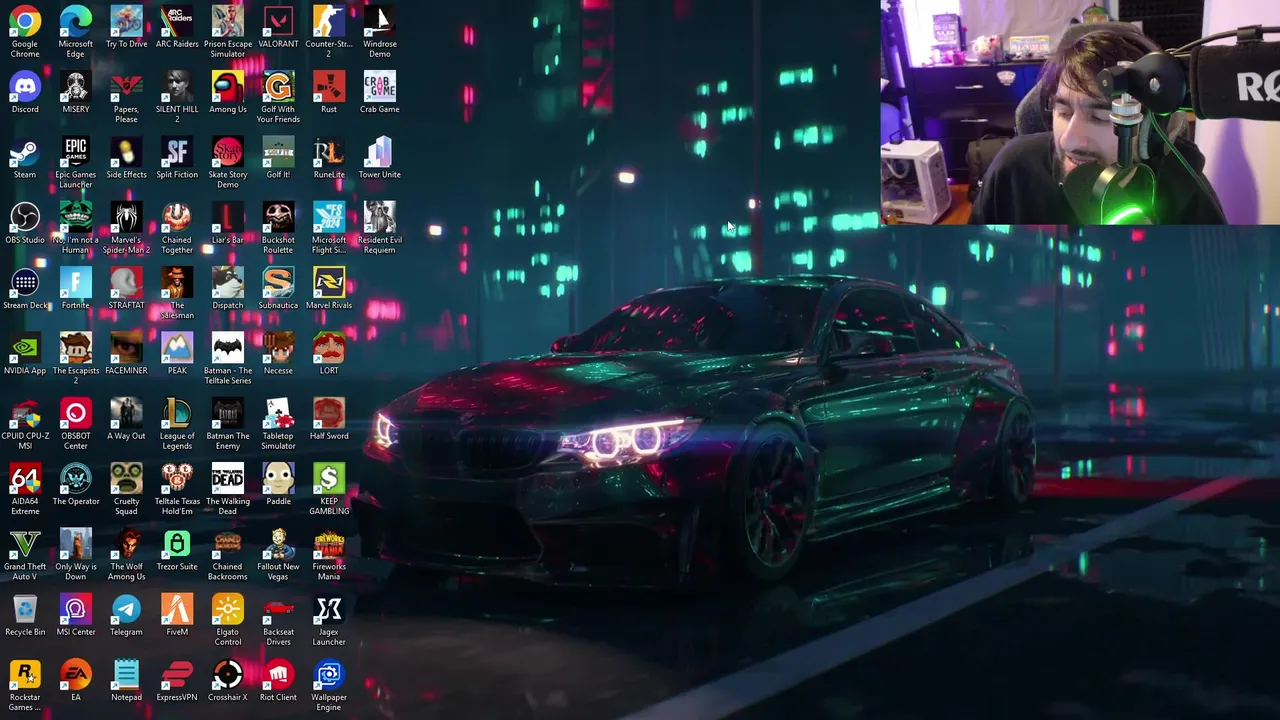
Task: Click Microsoft Flight Simulator icon
Action: [x=329, y=217]
